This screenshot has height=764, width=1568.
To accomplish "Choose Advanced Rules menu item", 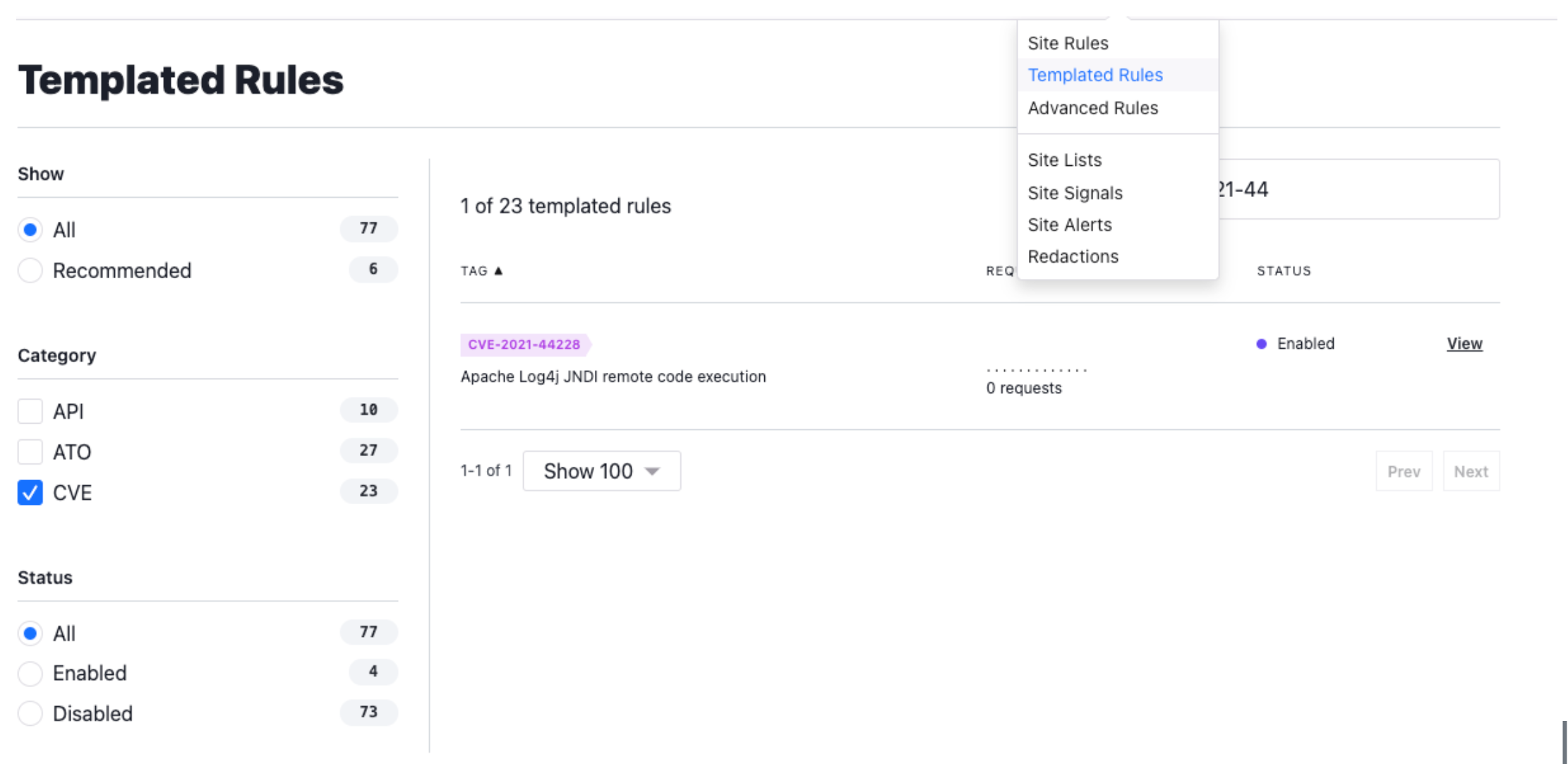I will [x=1092, y=108].
